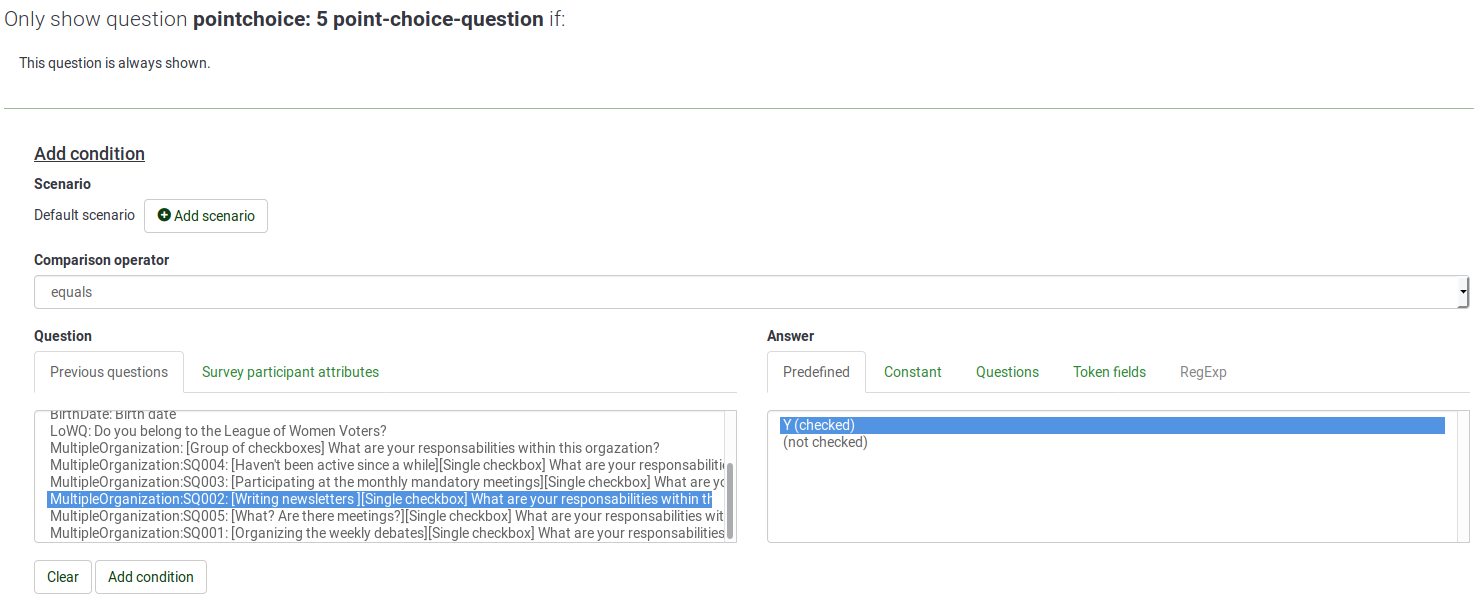
Task: Open the RegExp answer tab
Action: pos(1203,372)
